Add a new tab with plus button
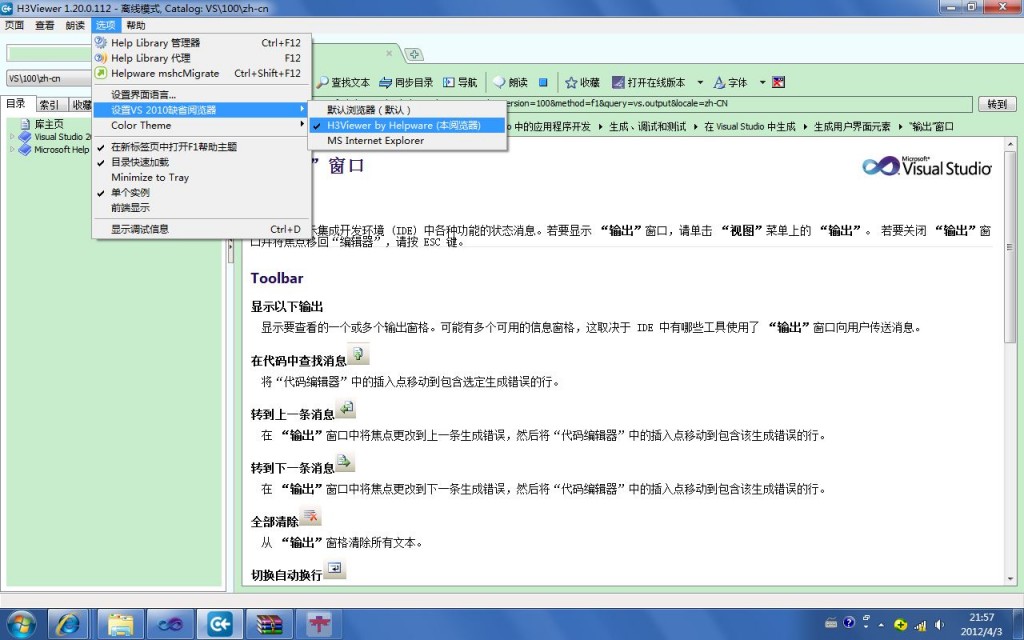This screenshot has height=640, width=1024. (414, 54)
